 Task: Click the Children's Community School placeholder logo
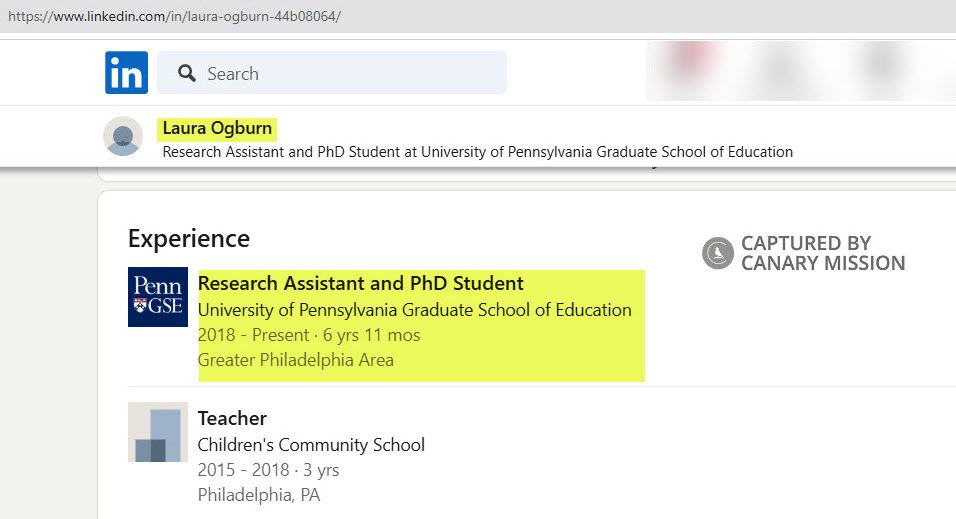[x=158, y=432]
